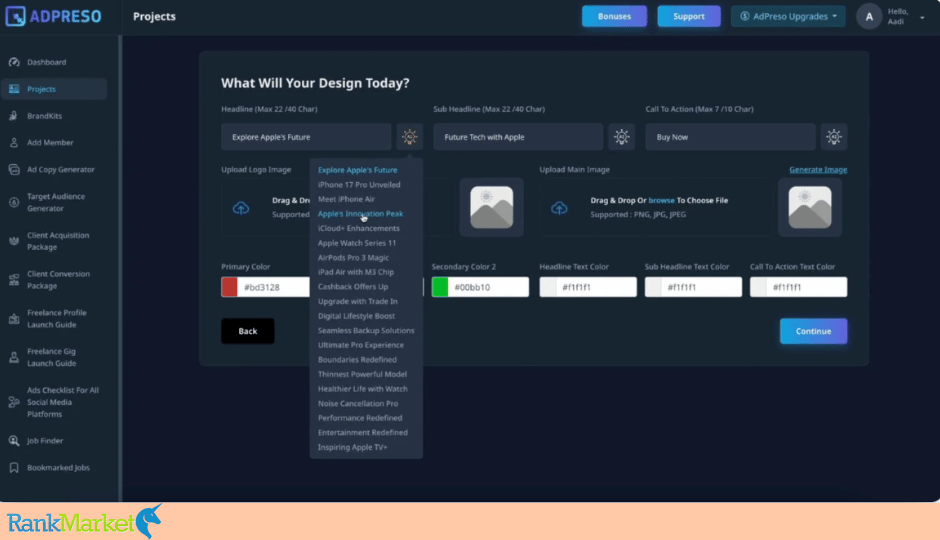Click the ADPRESO logo
The height and width of the screenshot is (540, 940).
[53, 16]
